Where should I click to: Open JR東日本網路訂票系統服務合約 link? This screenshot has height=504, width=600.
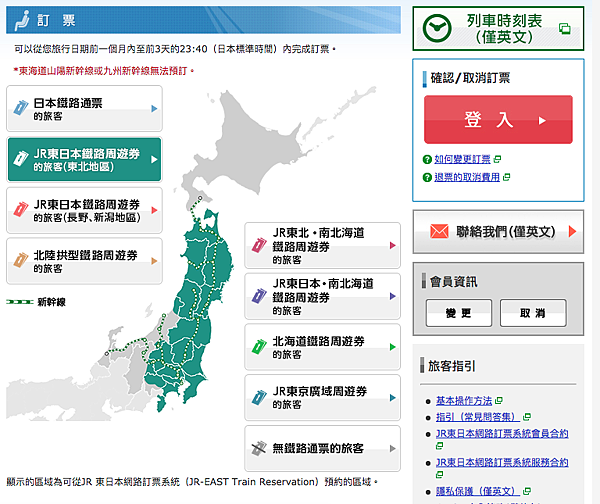click(502, 462)
